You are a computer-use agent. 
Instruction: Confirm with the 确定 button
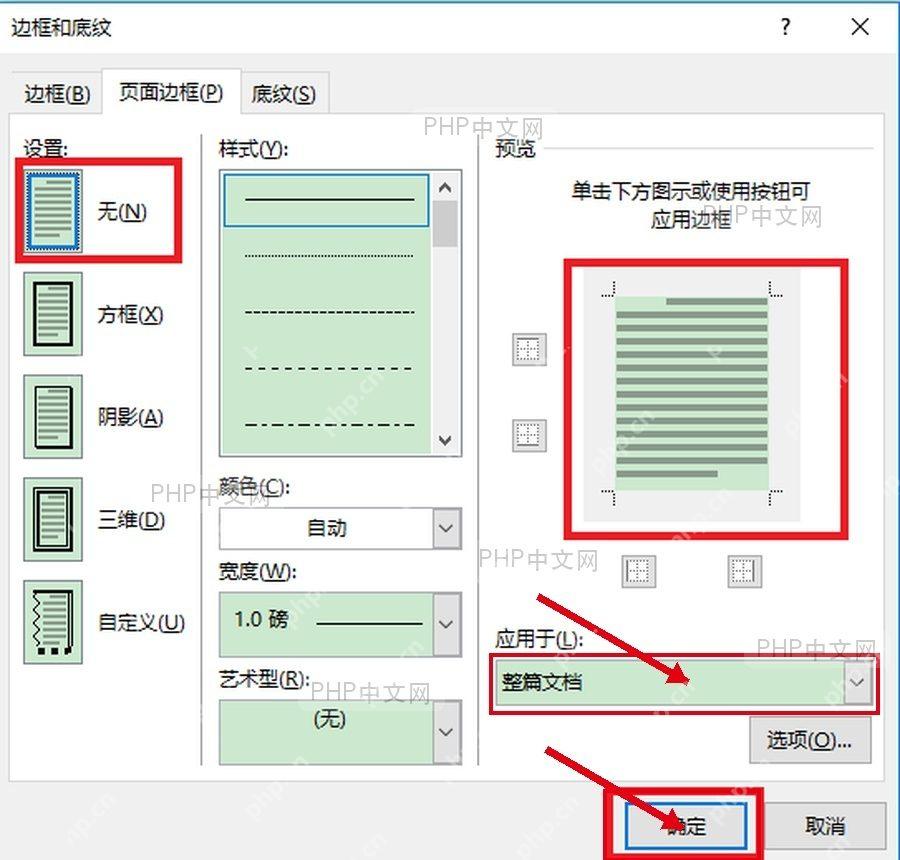pyautogui.click(x=685, y=826)
